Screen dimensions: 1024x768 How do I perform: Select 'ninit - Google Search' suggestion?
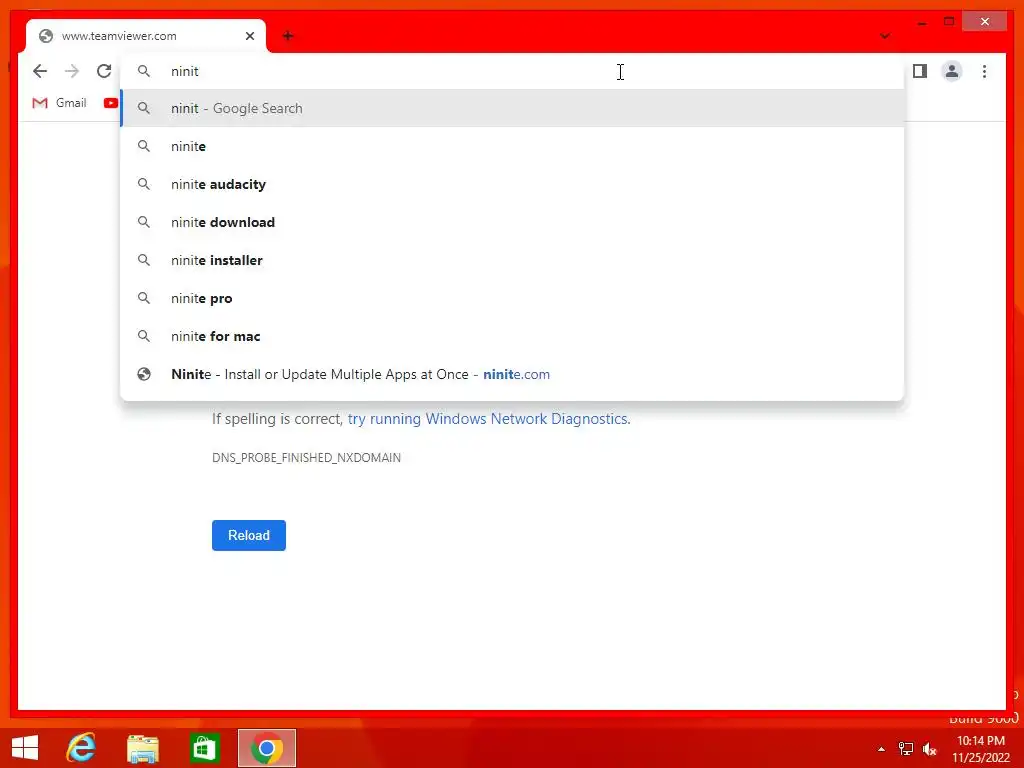(x=513, y=108)
